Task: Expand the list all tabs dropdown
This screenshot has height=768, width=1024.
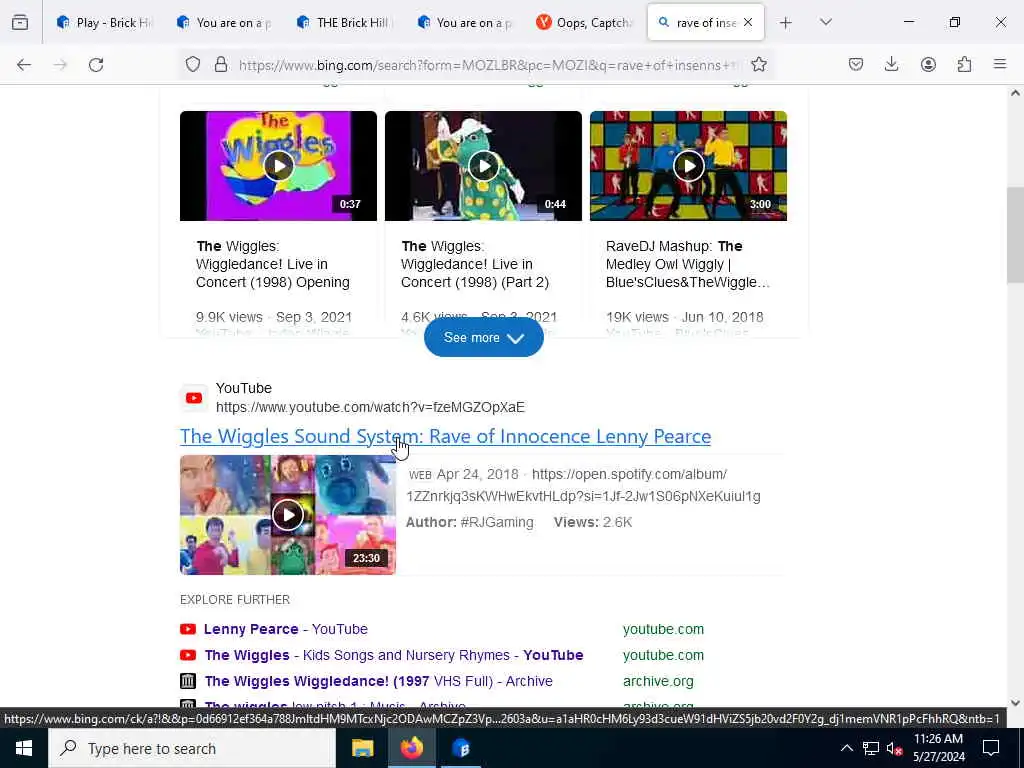Action: click(x=826, y=23)
